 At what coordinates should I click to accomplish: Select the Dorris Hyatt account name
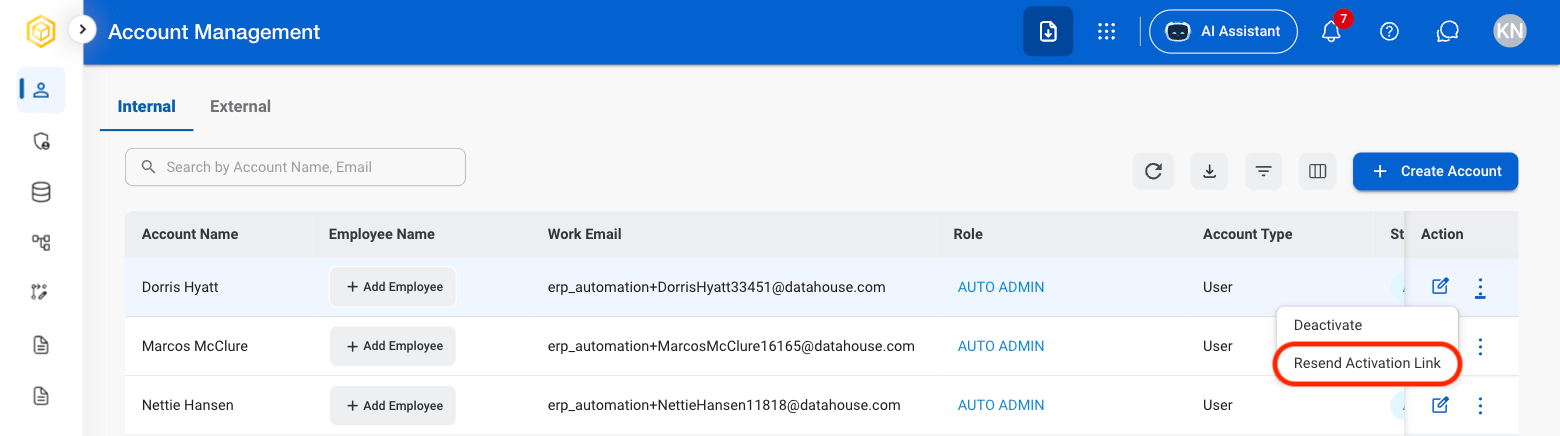[180, 287]
